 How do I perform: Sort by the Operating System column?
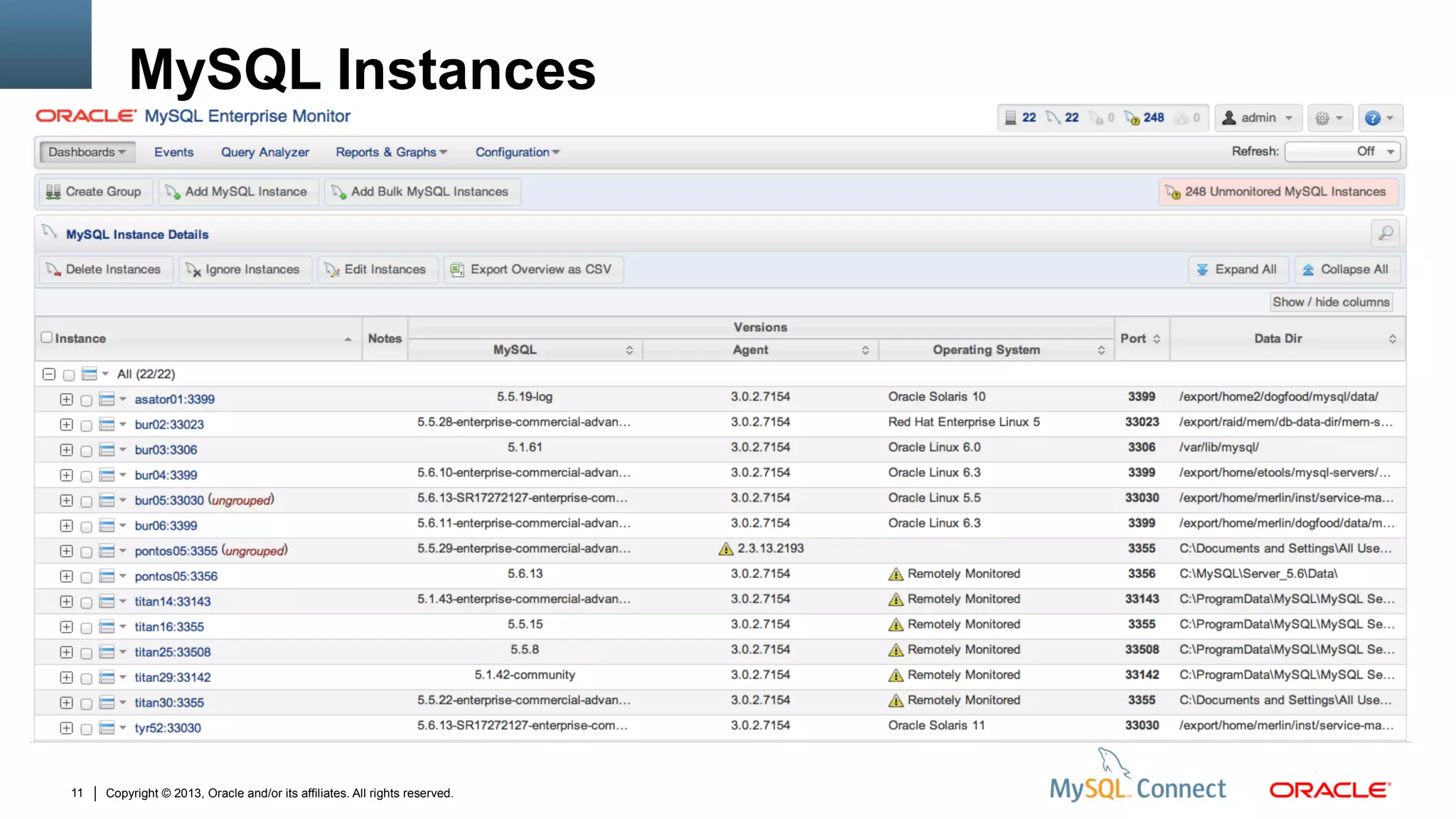coord(1101,350)
